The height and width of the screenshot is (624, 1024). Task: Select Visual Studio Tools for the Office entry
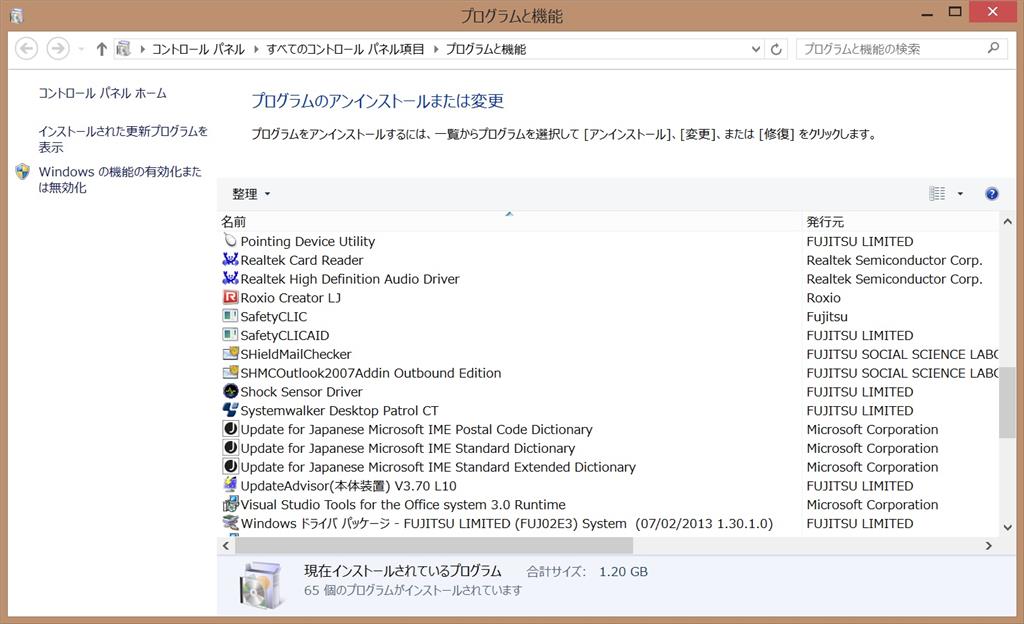pyautogui.click(x=403, y=505)
